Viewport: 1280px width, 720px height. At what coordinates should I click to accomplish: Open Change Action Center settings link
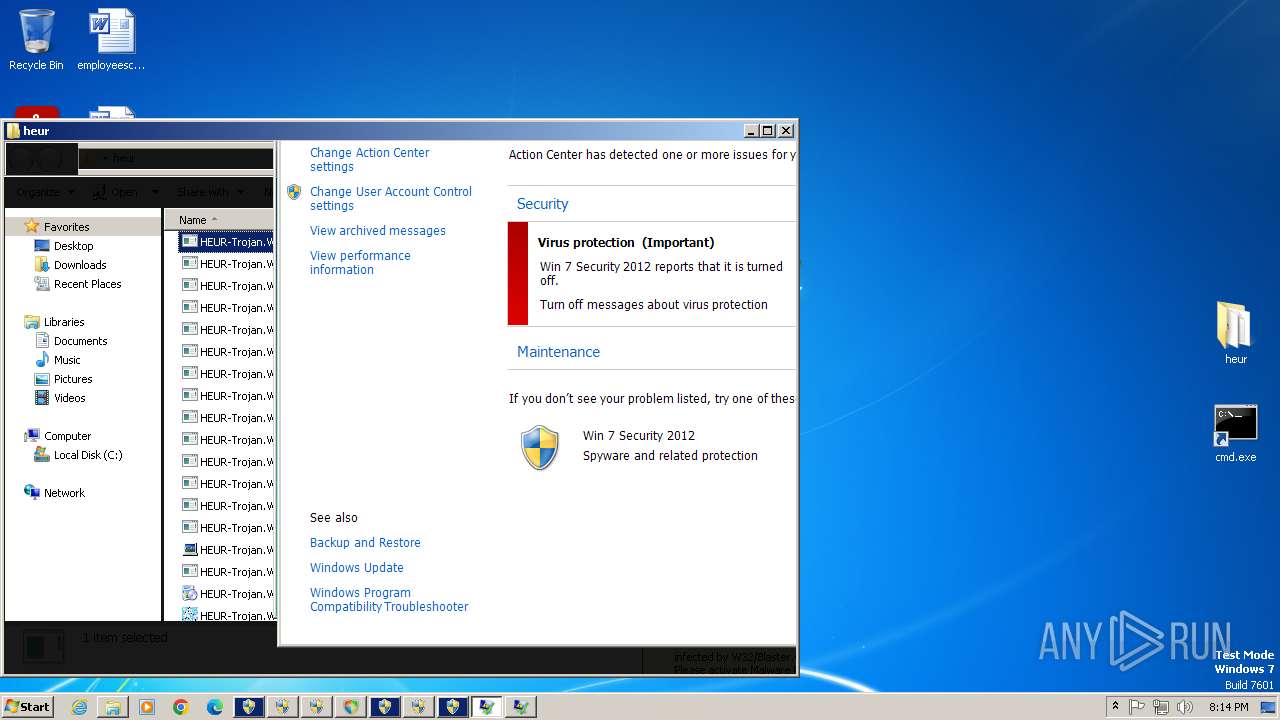pos(369,160)
